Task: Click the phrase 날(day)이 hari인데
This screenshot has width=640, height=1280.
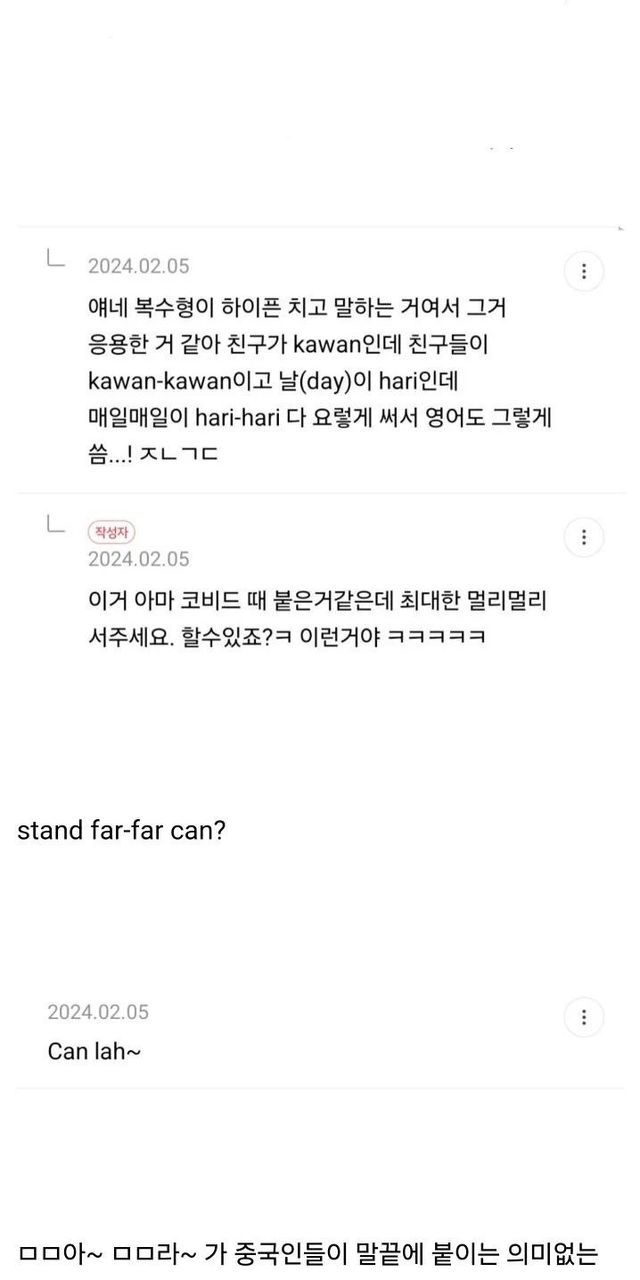Action: coord(342,381)
